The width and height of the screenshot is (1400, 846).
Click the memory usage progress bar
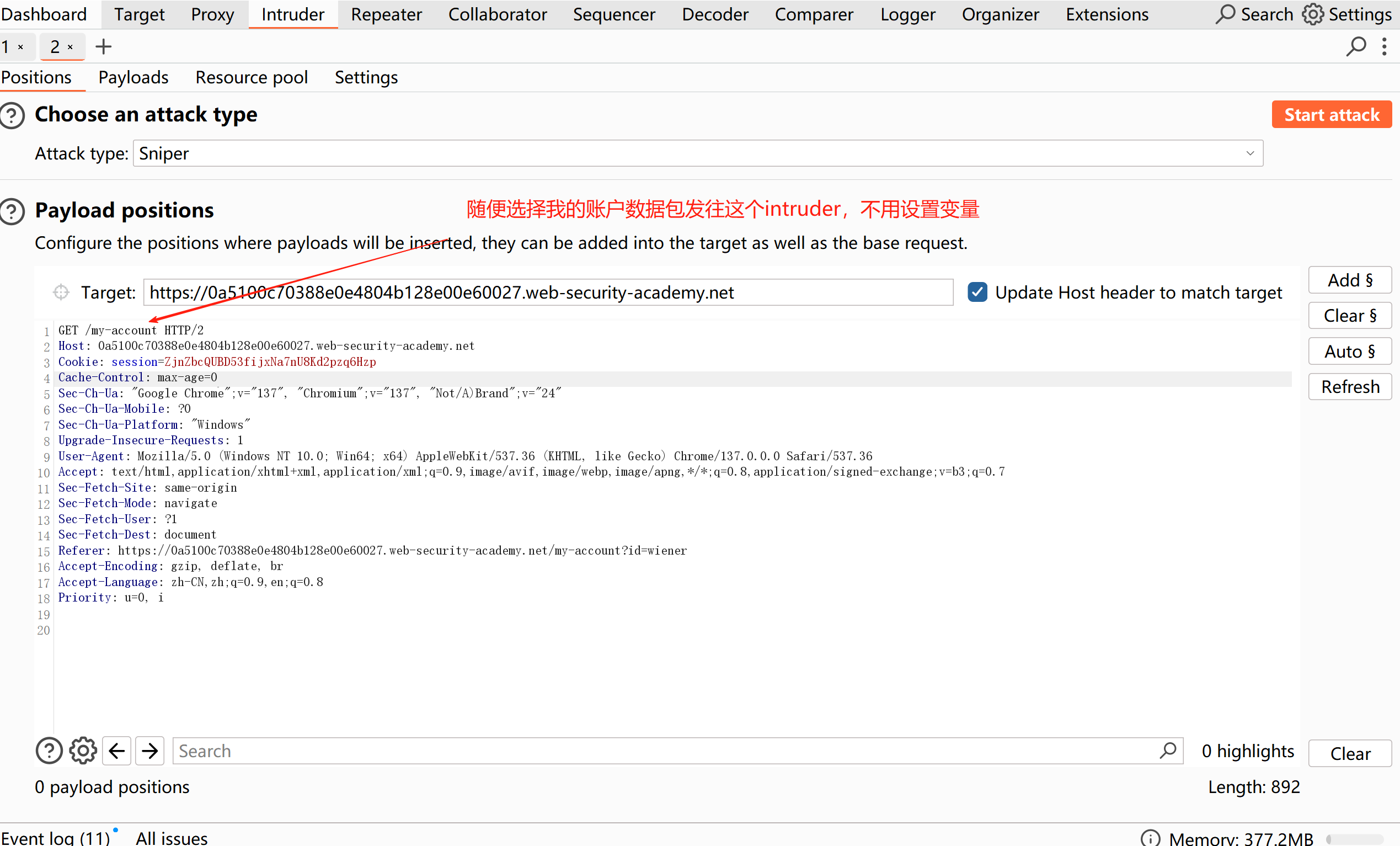point(1355,839)
